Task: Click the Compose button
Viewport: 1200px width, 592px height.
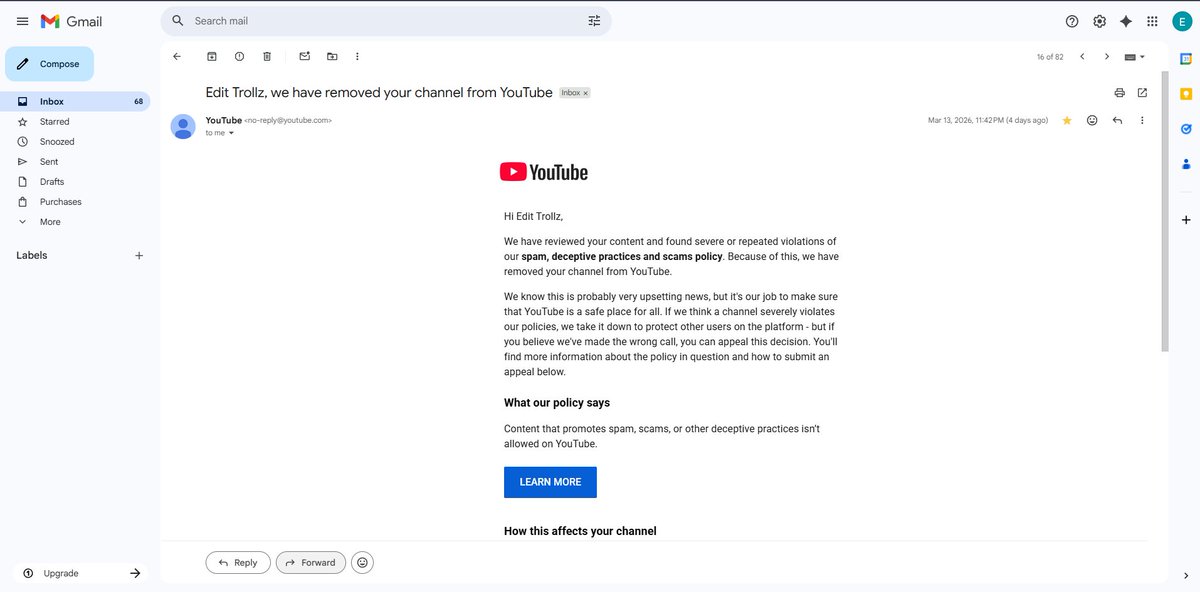Action: 50,64
